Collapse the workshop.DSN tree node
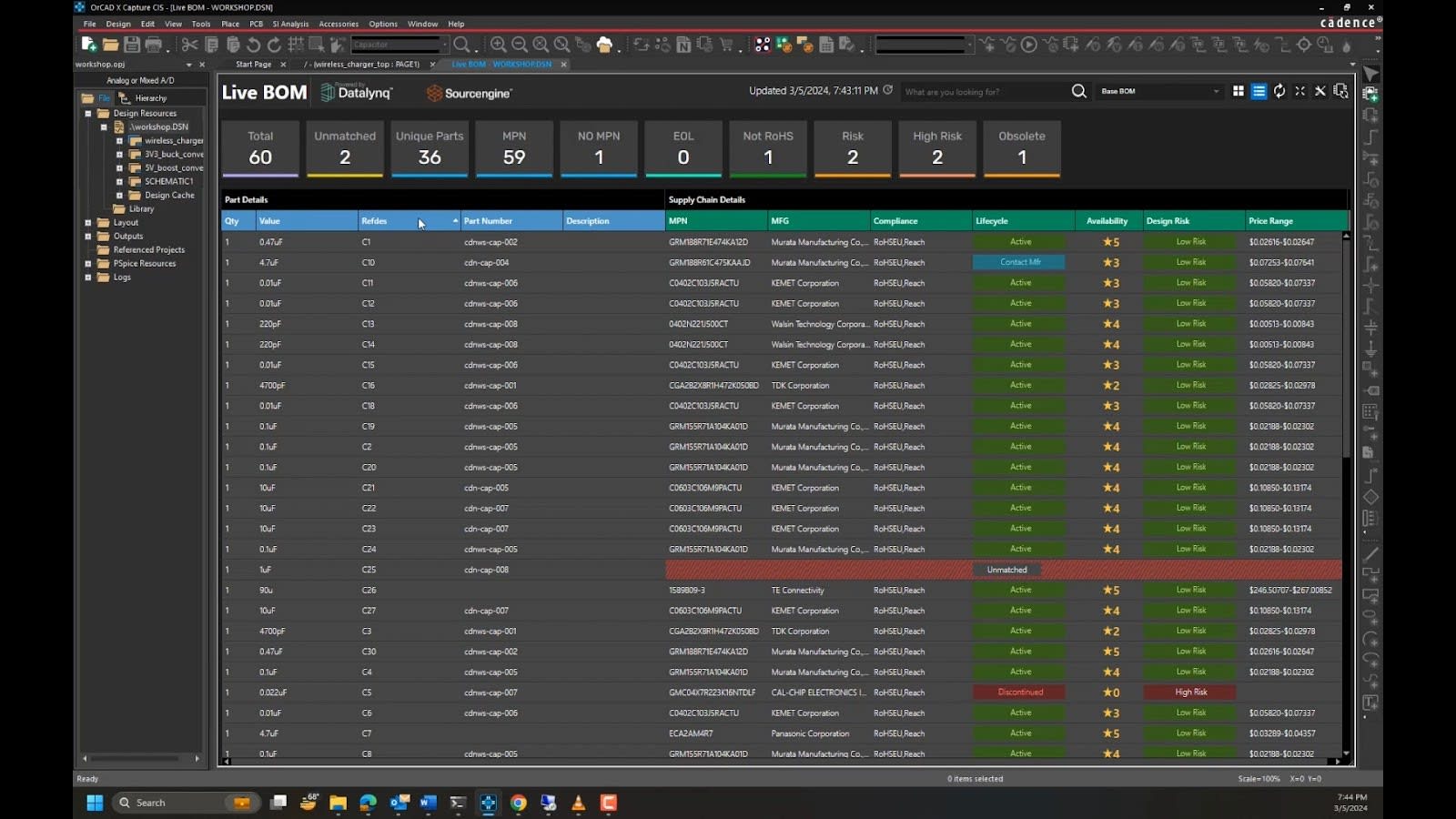 (104, 127)
